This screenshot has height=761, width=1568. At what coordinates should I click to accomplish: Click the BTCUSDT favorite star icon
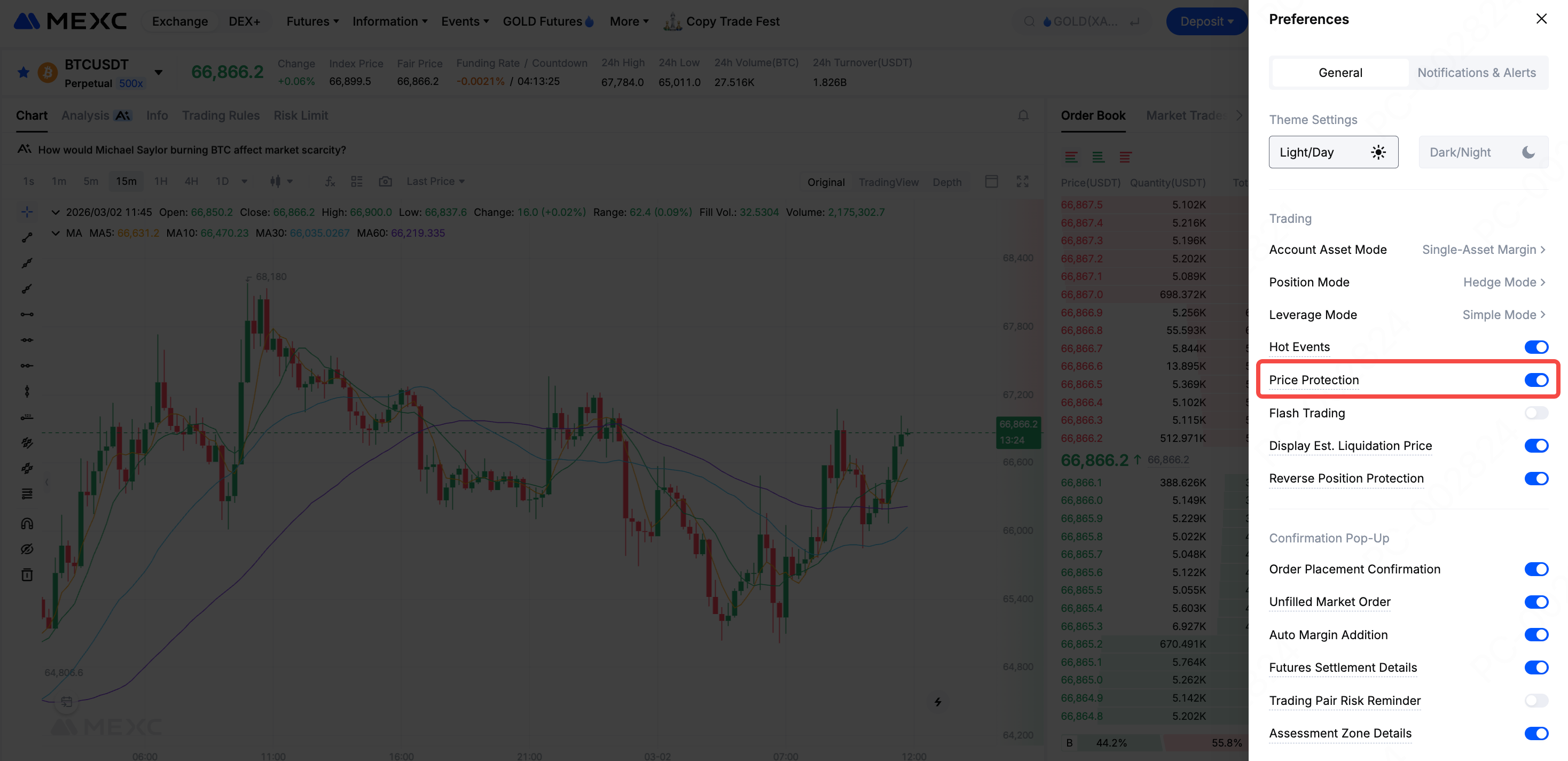(23, 73)
